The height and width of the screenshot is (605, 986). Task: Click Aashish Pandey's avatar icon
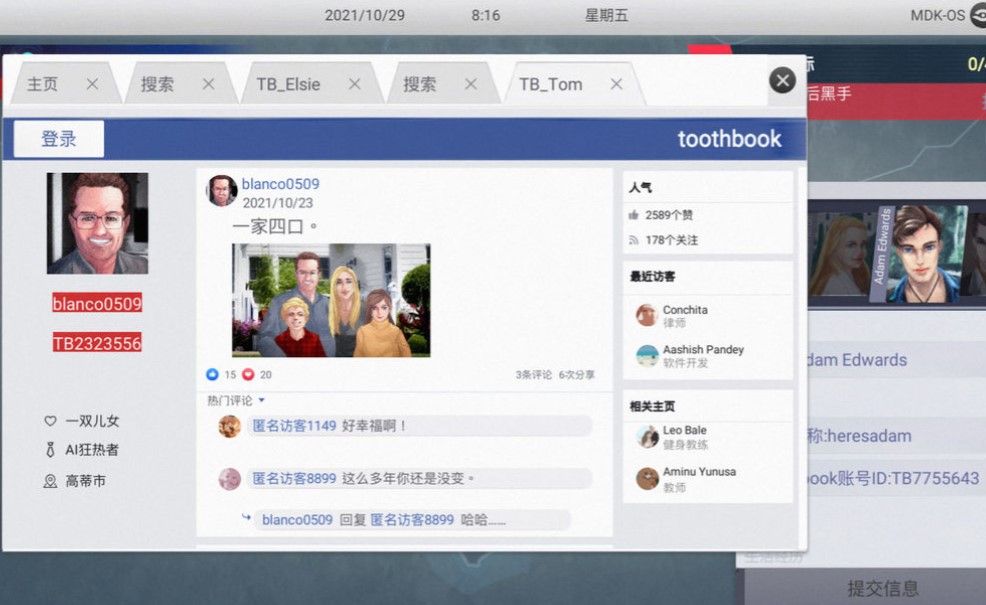click(647, 355)
